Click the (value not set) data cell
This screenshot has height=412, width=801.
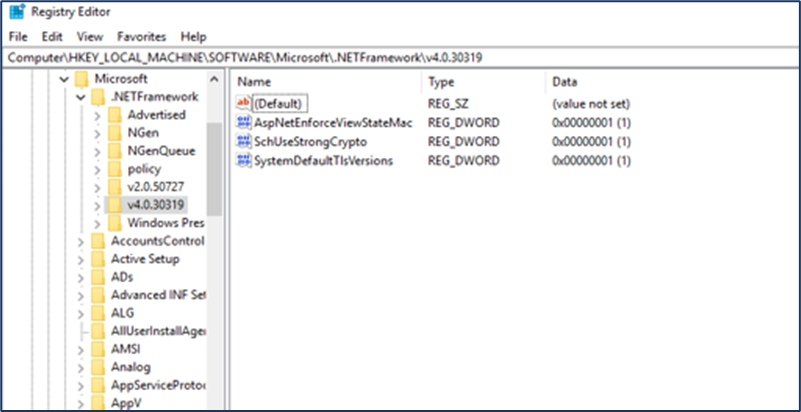pyautogui.click(x=591, y=104)
